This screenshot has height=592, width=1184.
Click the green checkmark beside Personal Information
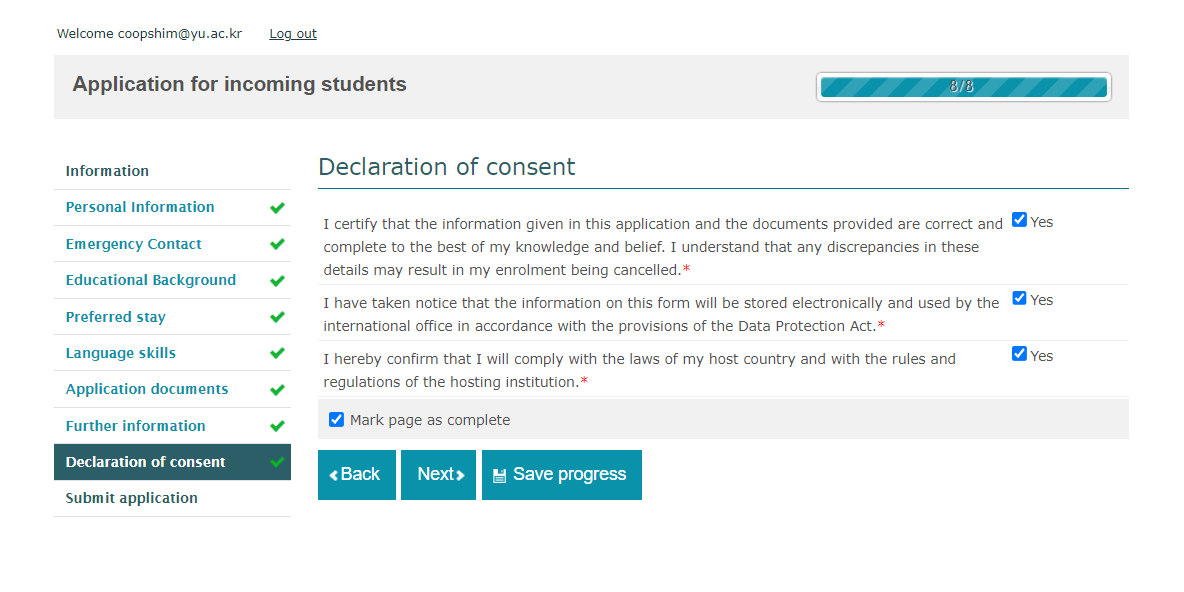(277, 208)
